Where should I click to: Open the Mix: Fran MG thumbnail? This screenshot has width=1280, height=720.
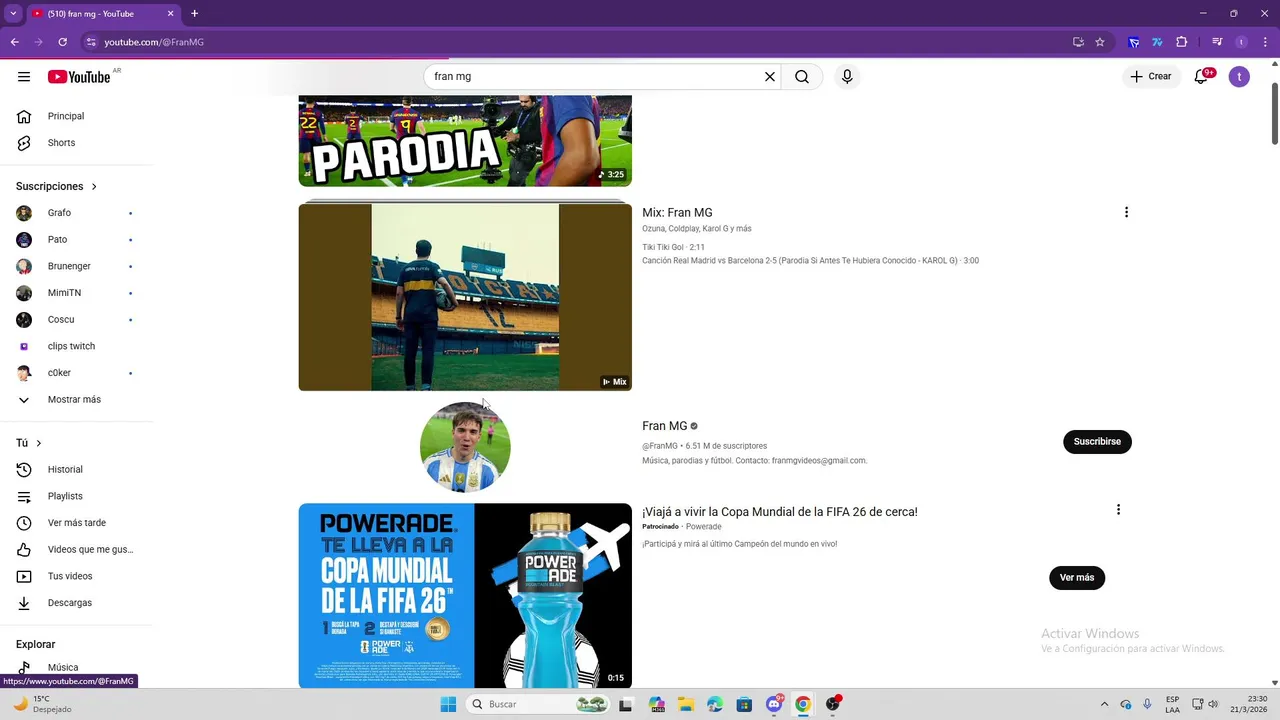click(465, 297)
